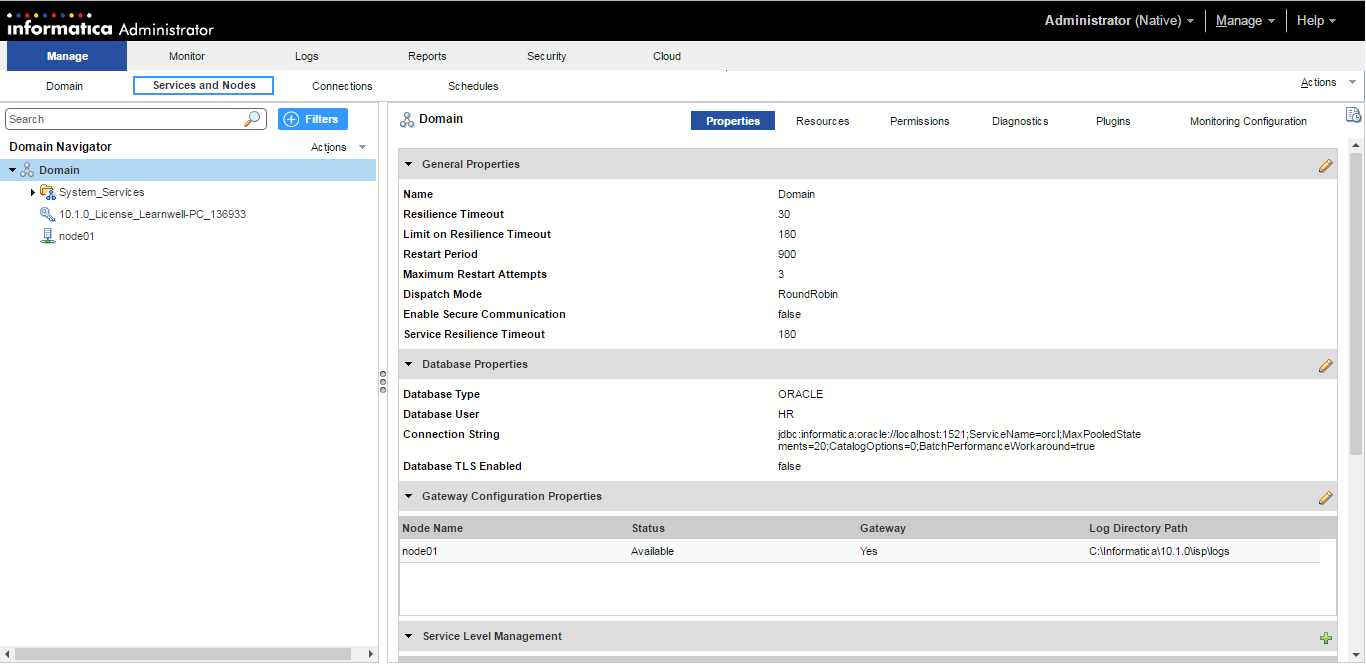Open the Administrator (Native) user menu

(1119, 20)
